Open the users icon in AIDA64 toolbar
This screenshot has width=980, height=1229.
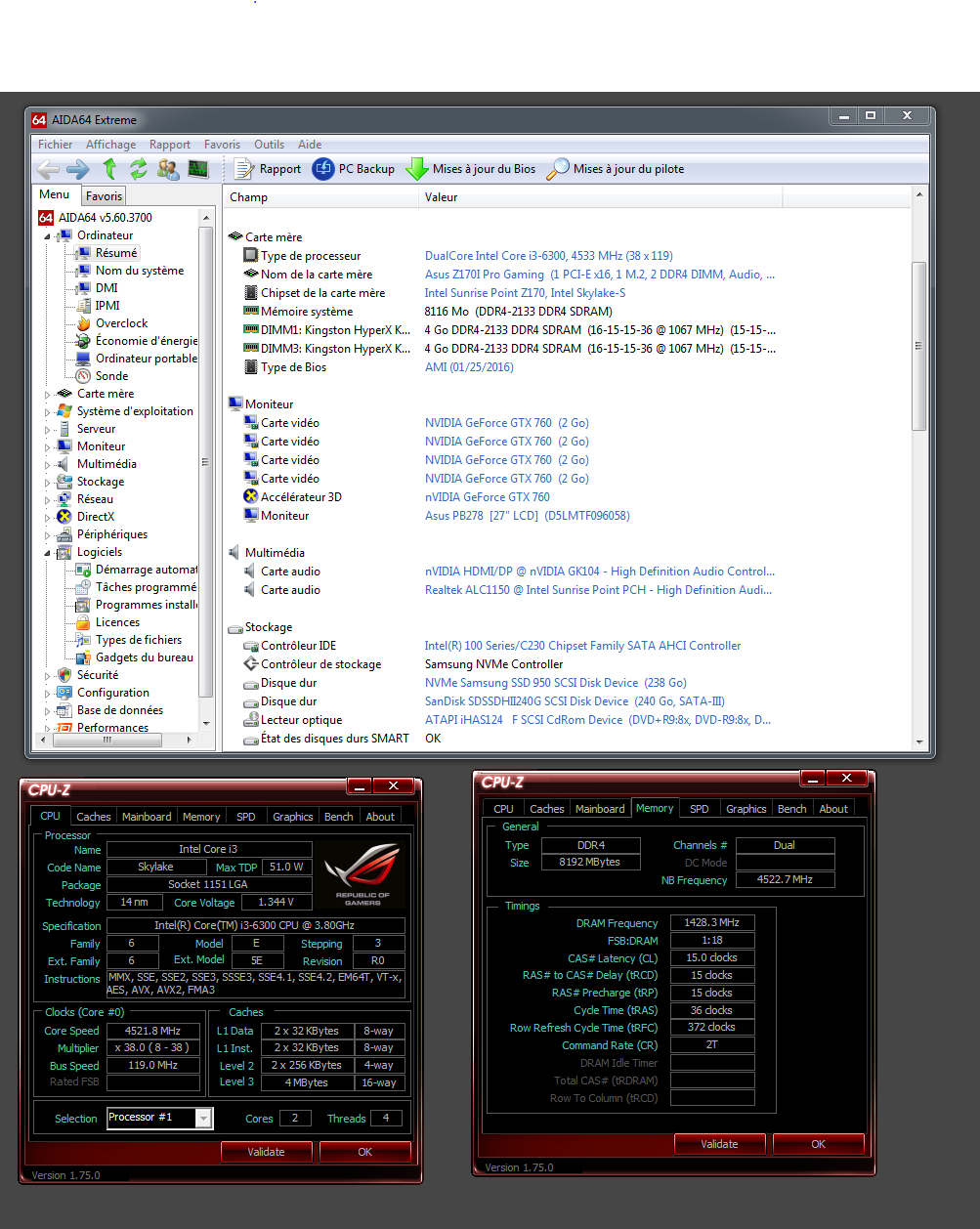point(168,169)
